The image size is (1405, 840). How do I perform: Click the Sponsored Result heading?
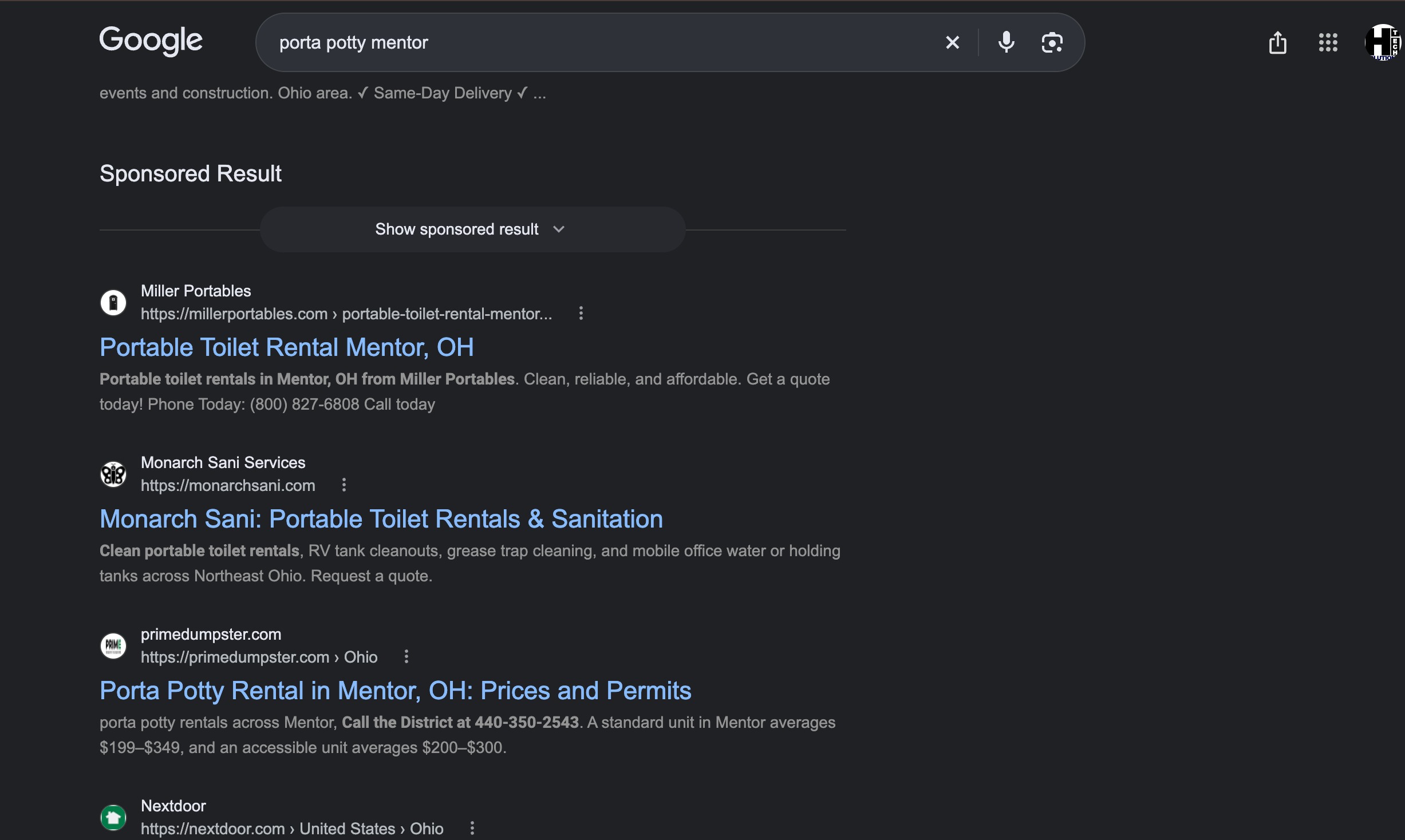click(x=191, y=173)
